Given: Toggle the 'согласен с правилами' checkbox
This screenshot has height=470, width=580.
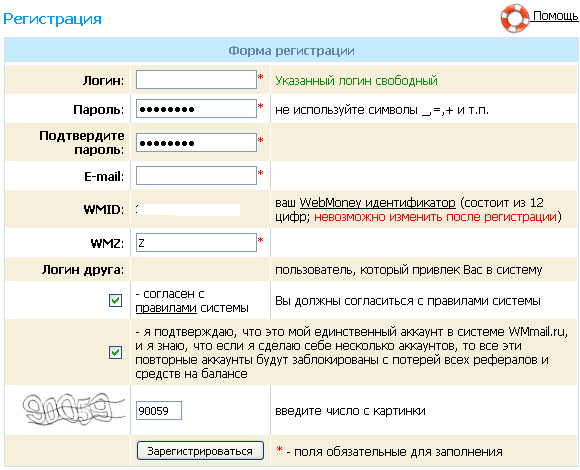Looking at the screenshot, I should pyautogui.click(x=115, y=300).
